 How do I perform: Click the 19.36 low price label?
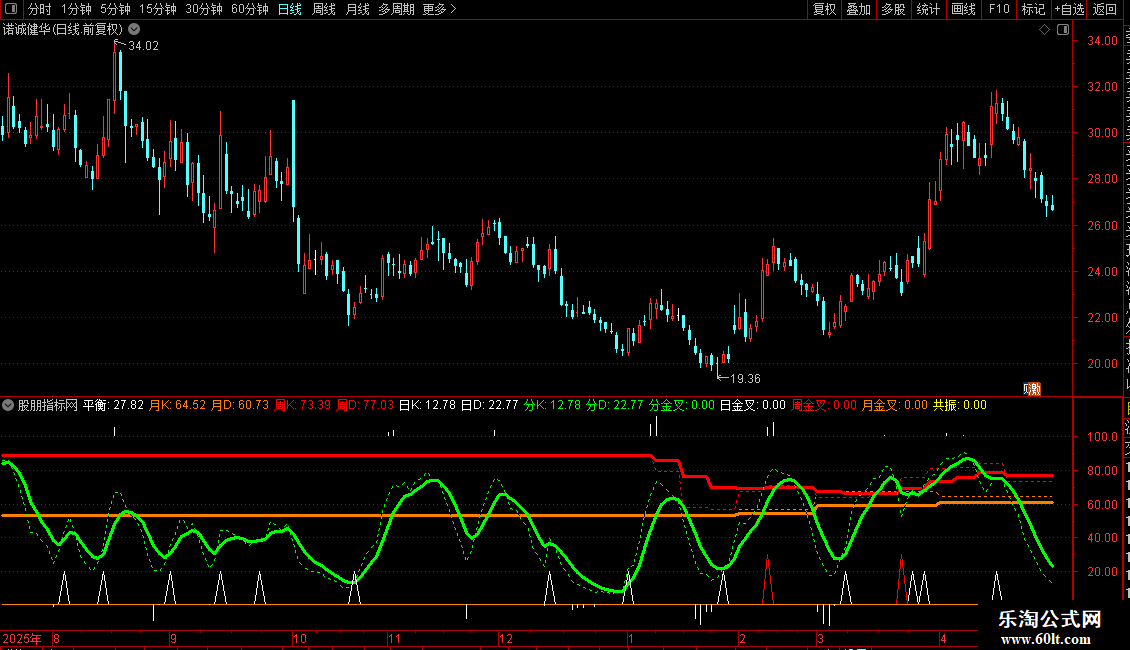pos(745,379)
